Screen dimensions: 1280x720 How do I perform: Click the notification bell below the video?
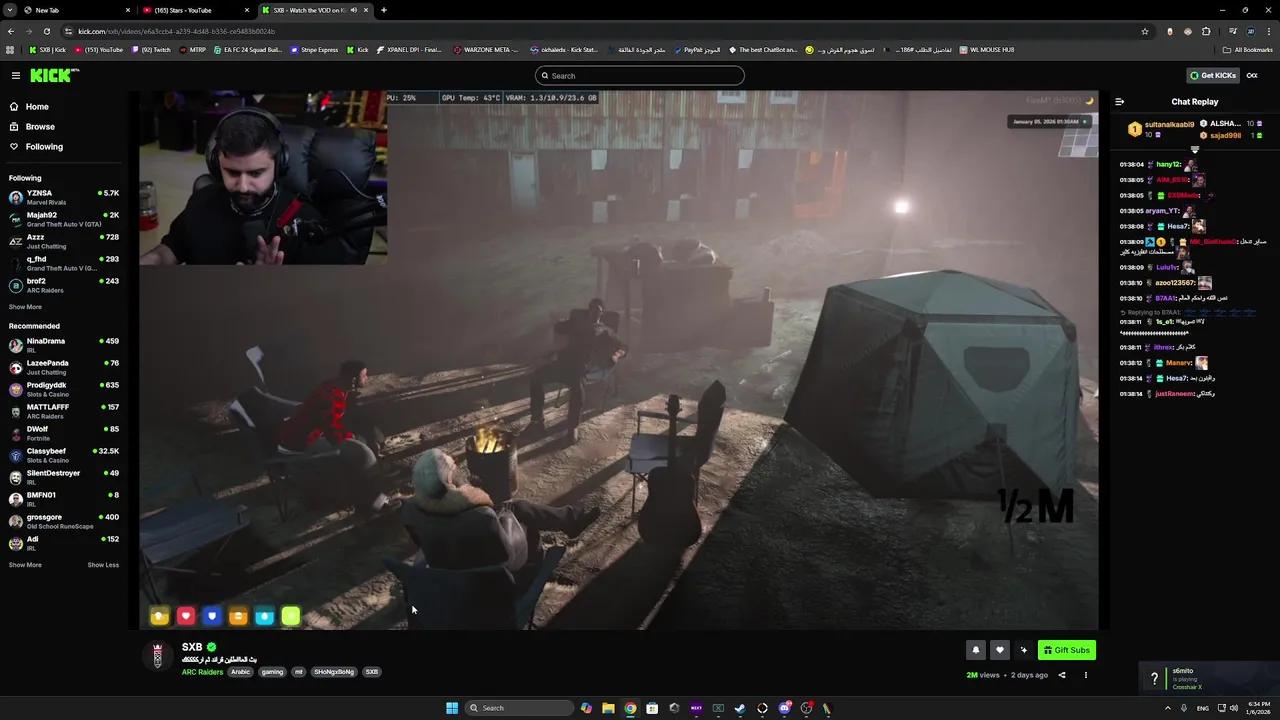coord(975,650)
